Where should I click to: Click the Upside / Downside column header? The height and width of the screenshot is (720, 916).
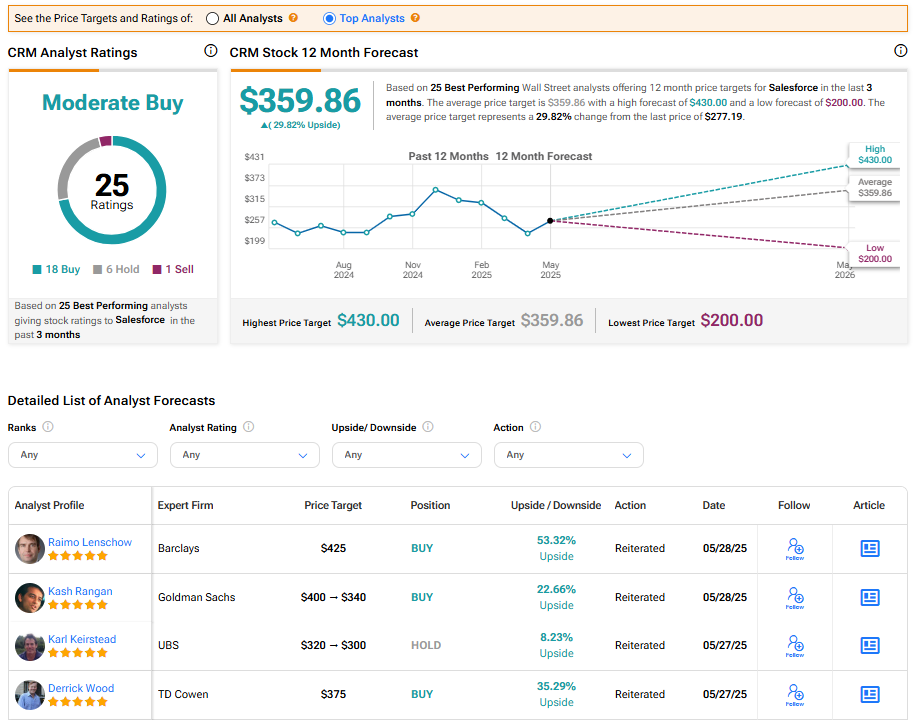click(x=556, y=506)
